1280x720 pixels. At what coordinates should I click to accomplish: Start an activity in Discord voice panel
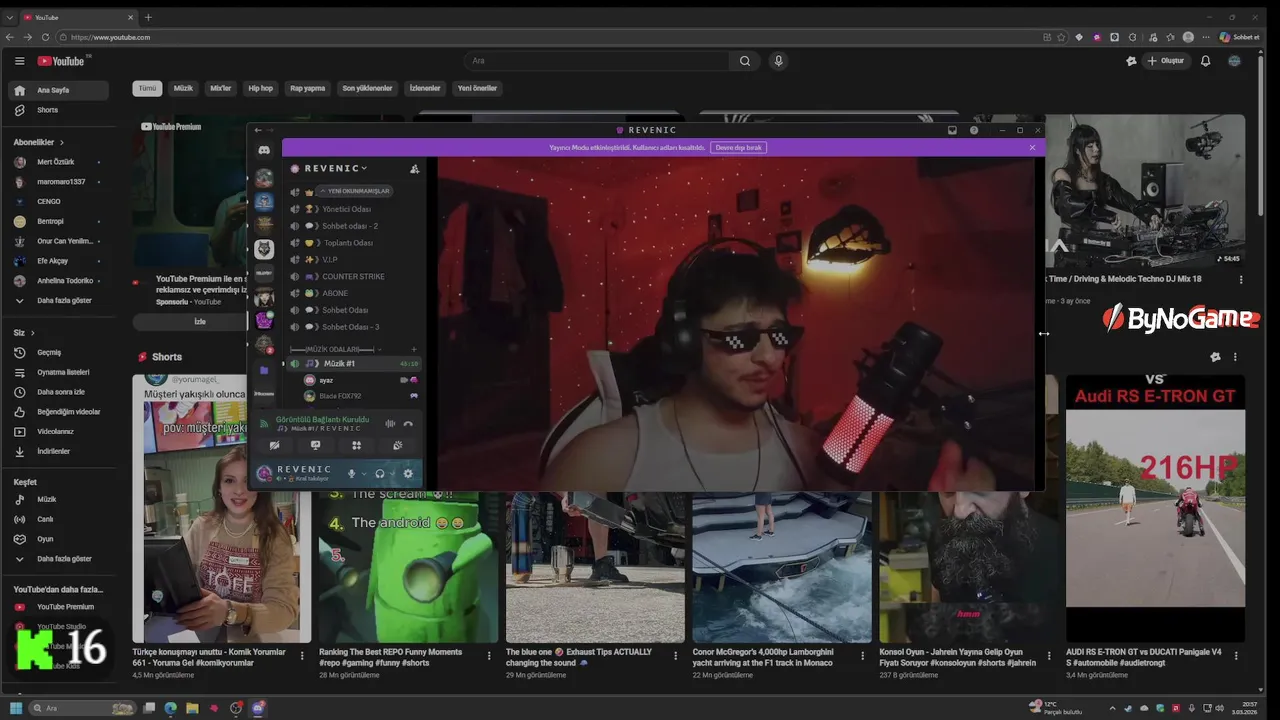[356, 445]
